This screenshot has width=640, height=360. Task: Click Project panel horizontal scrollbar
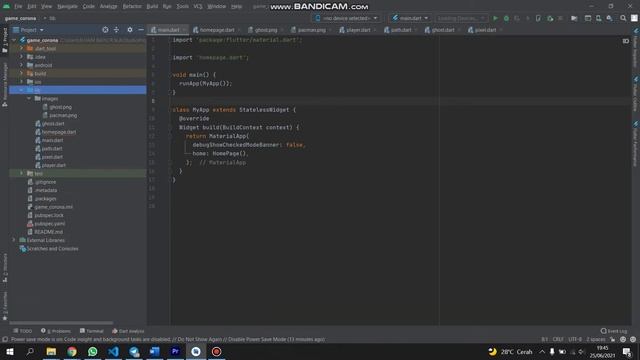61,323
